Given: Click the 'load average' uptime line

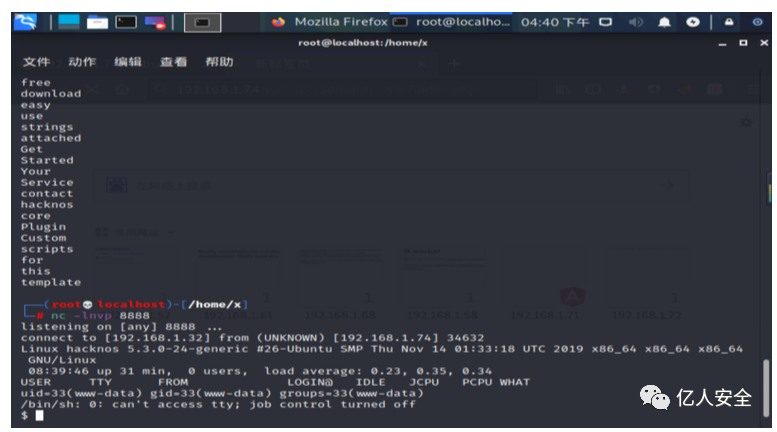Looking at the screenshot, I should coord(260,371).
